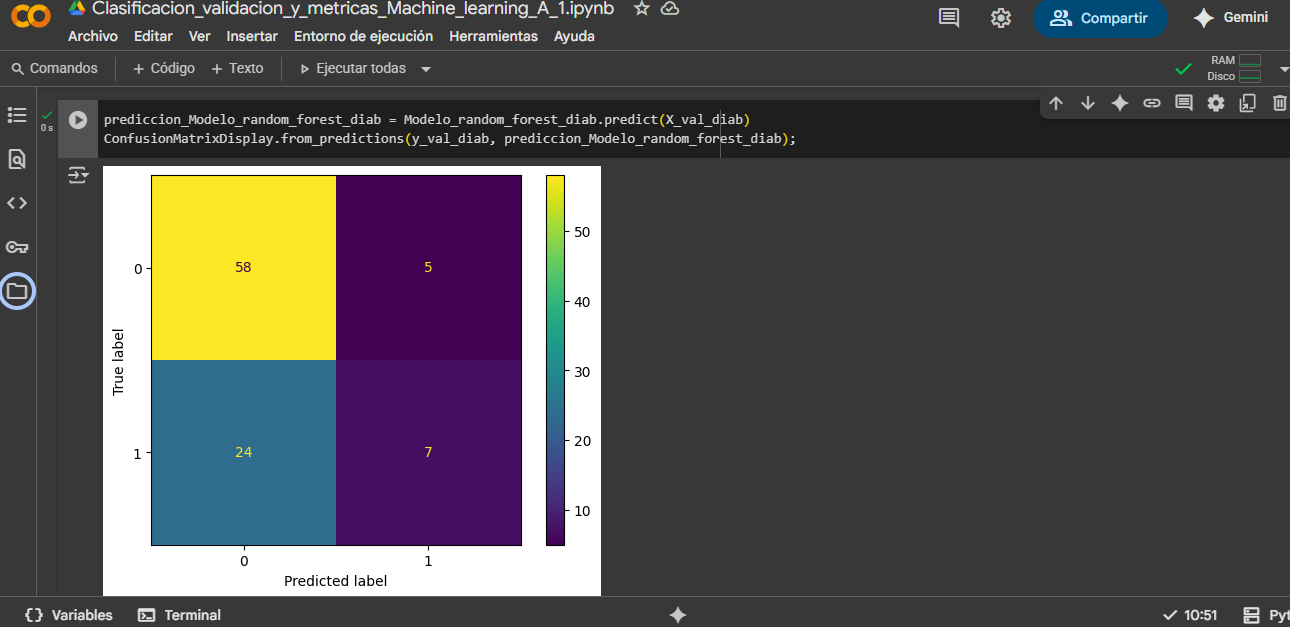This screenshot has height=627, width=1290.
Task: Open the Gemini assistant
Action: pos(1231,18)
